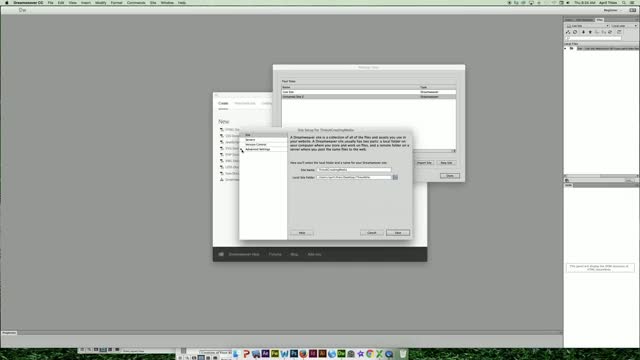640x360 pixels.
Task: Click the Get files down-arrow icon
Action: tap(583, 32)
